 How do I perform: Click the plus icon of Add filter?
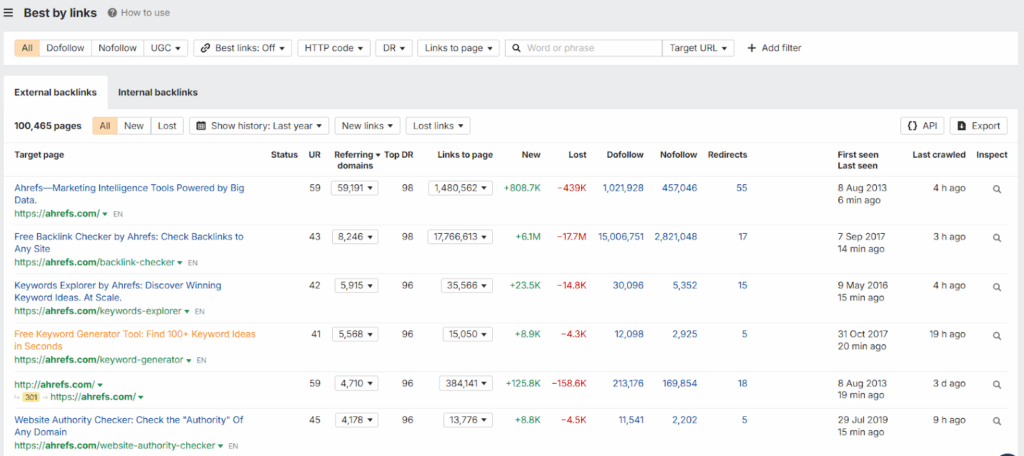click(751, 48)
